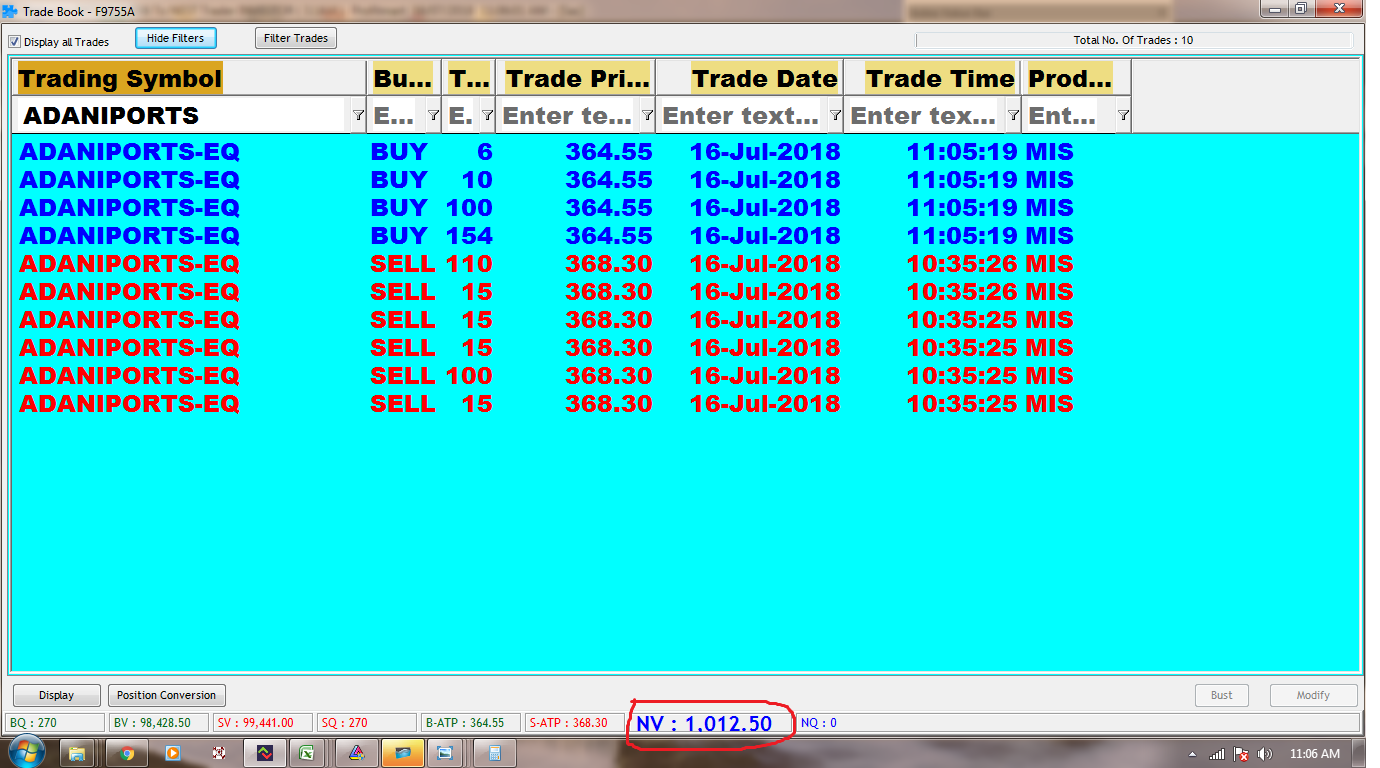Open Buy/Sell column filter funnel
1380x768 pixels.
[433, 116]
